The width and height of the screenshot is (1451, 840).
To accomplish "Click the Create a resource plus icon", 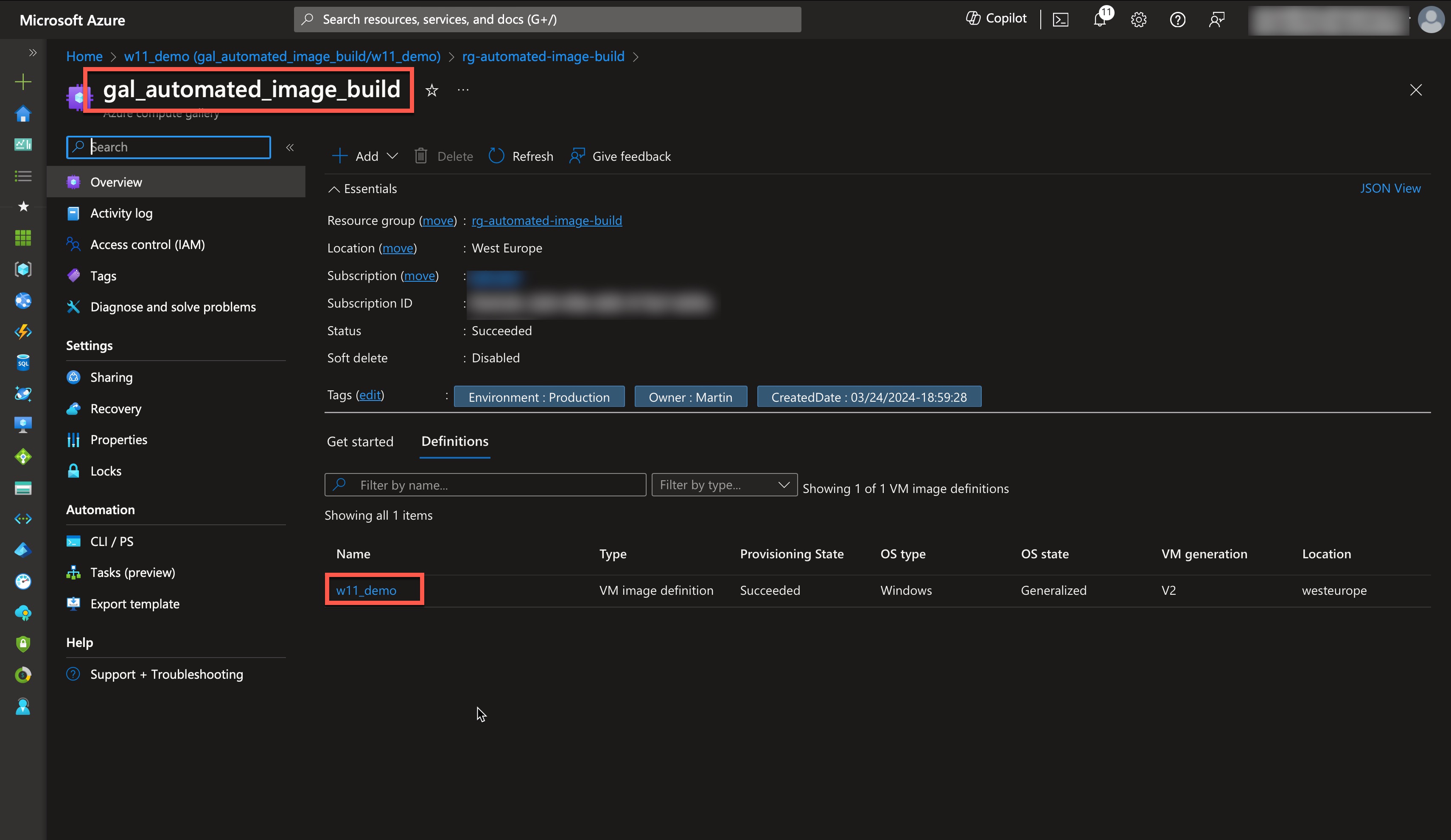I will pyautogui.click(x=23, y=82).
